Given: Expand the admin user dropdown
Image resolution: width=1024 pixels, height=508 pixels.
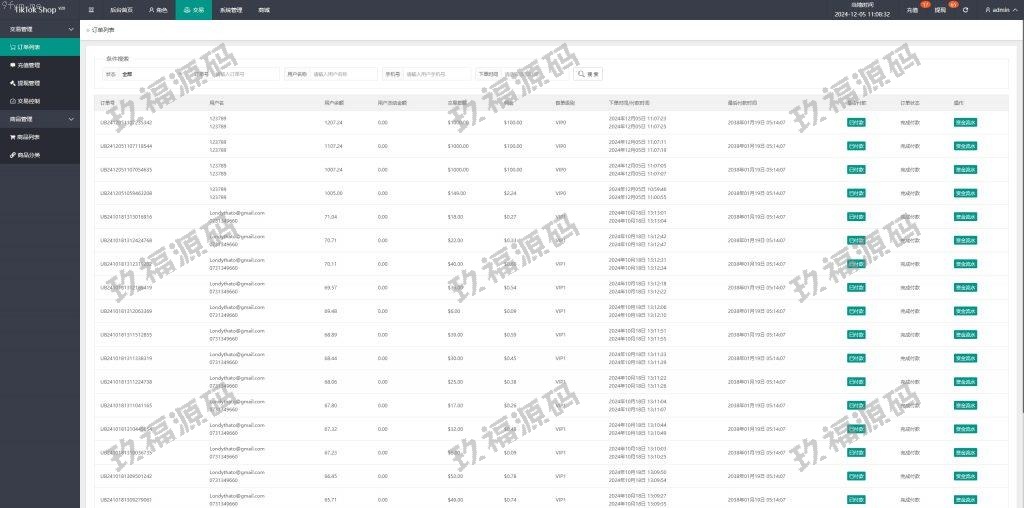Looking at the screenshot, I should (998, 10).
